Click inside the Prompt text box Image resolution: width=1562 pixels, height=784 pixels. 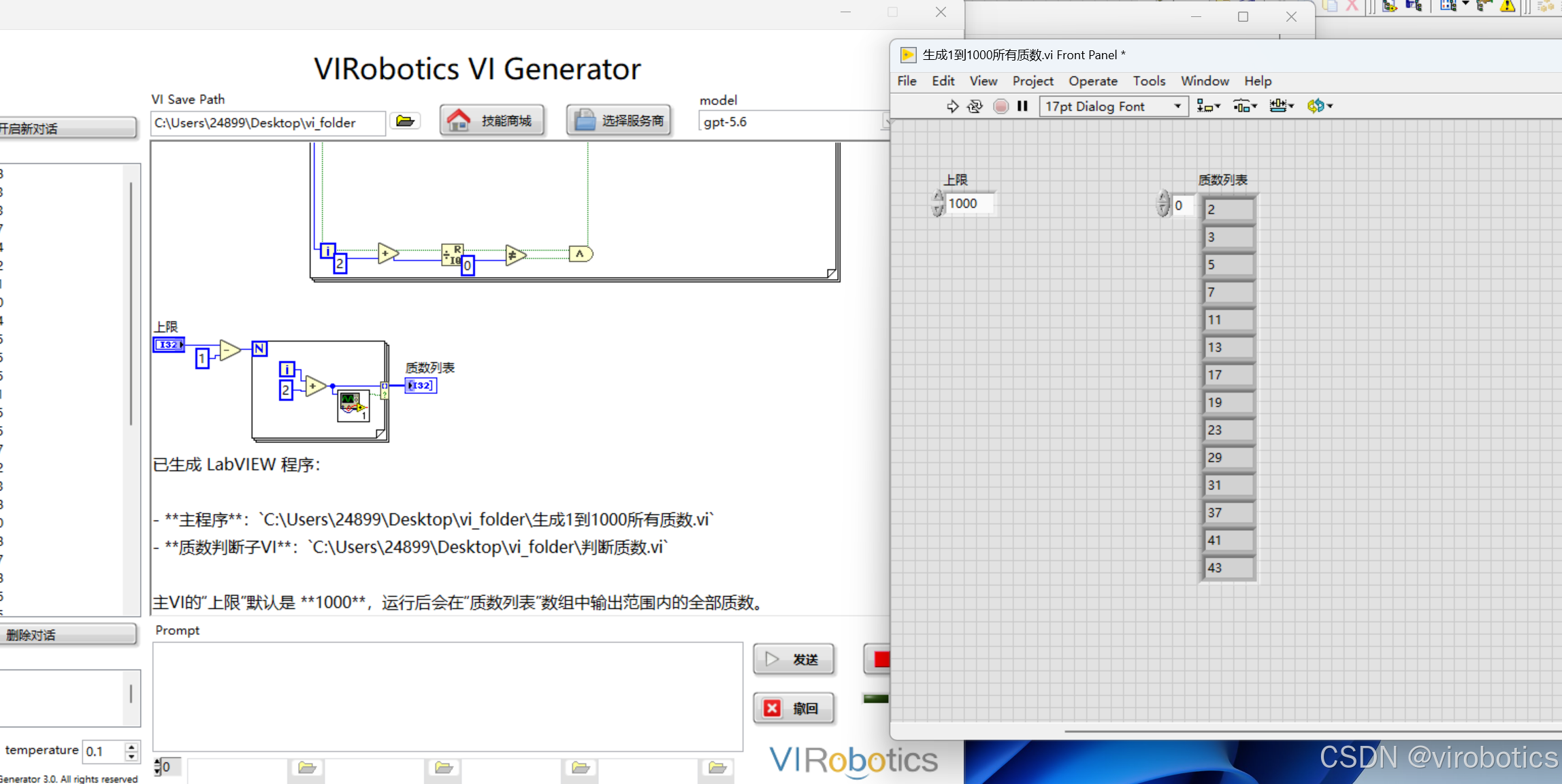(x=448, y=697)
